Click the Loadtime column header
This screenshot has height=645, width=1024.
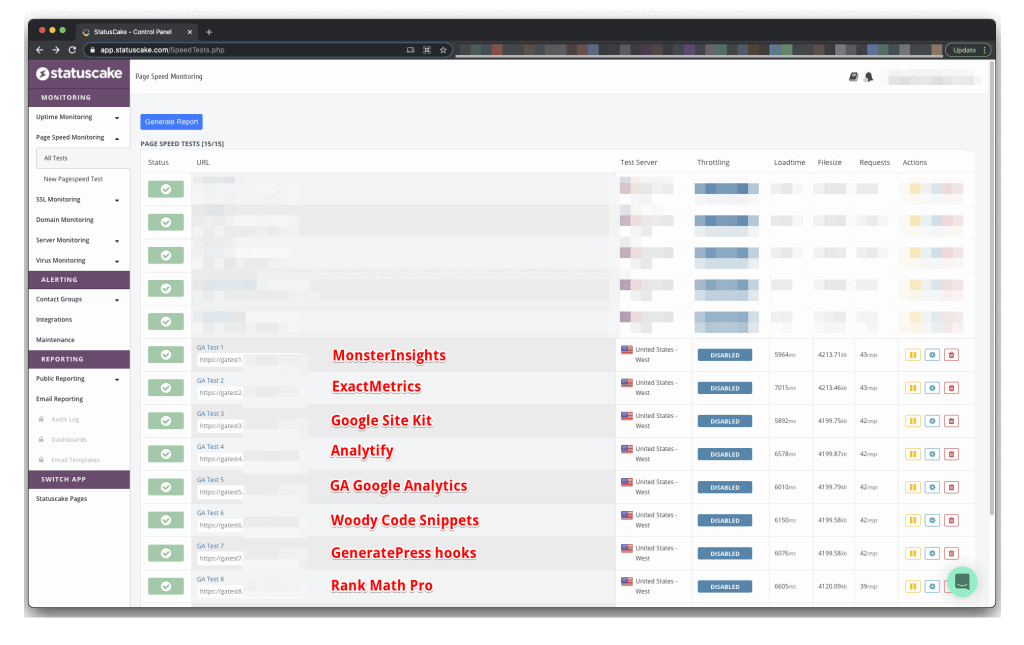790,163
